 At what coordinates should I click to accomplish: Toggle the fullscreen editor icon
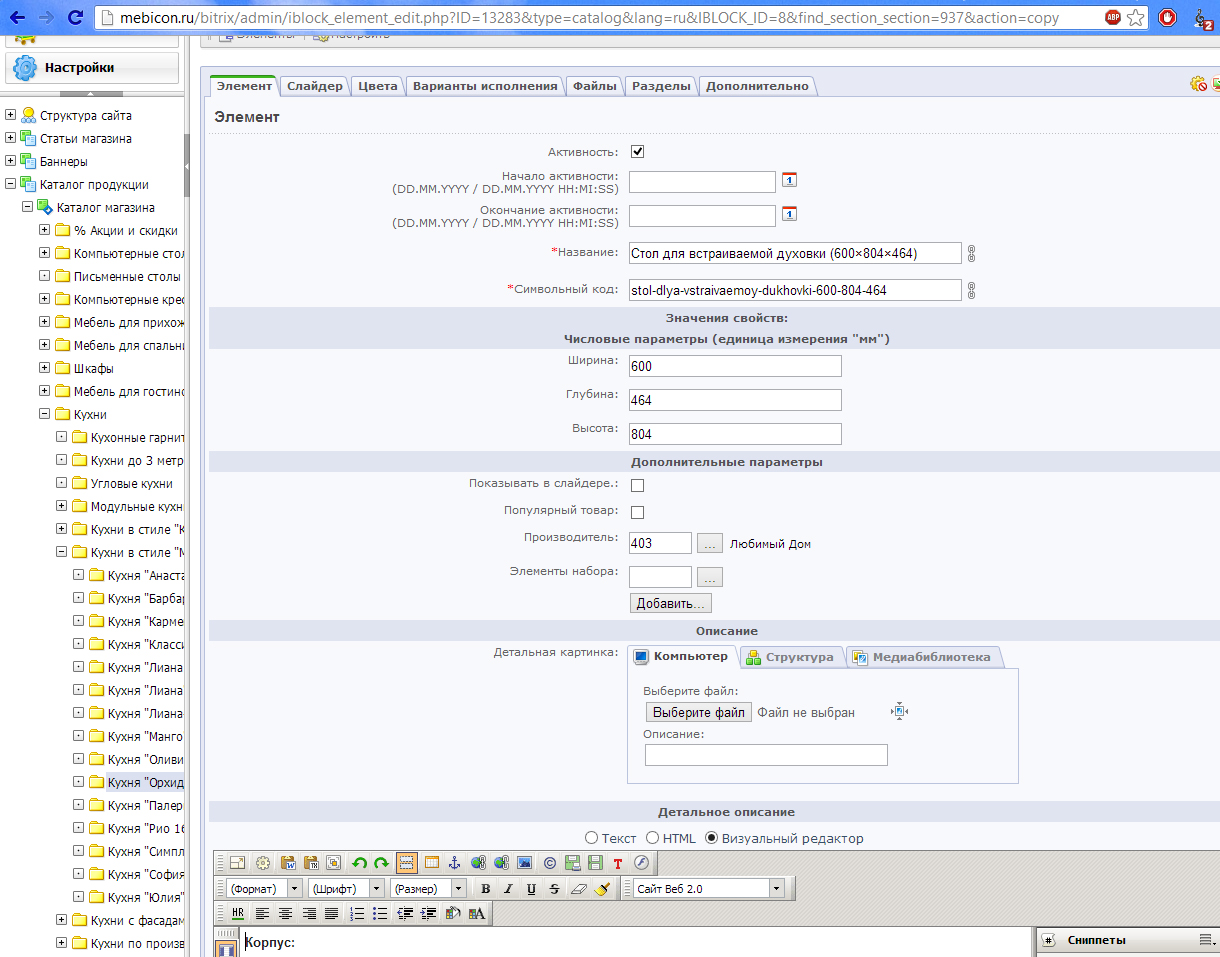point(238,862)
